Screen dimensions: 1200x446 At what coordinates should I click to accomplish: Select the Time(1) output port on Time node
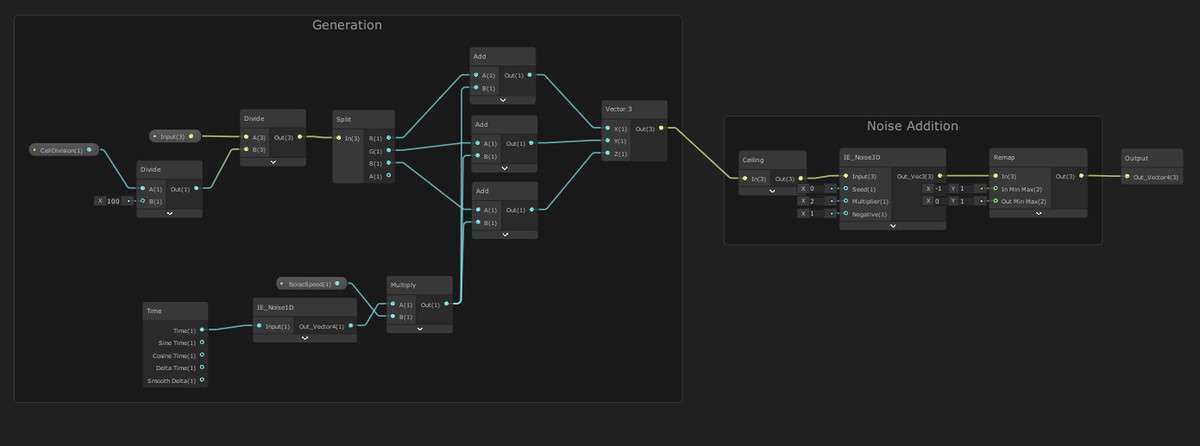(201, 330)
